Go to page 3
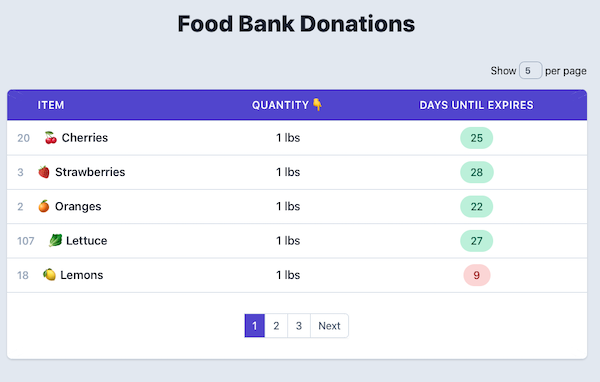 [x=299, y=326]
